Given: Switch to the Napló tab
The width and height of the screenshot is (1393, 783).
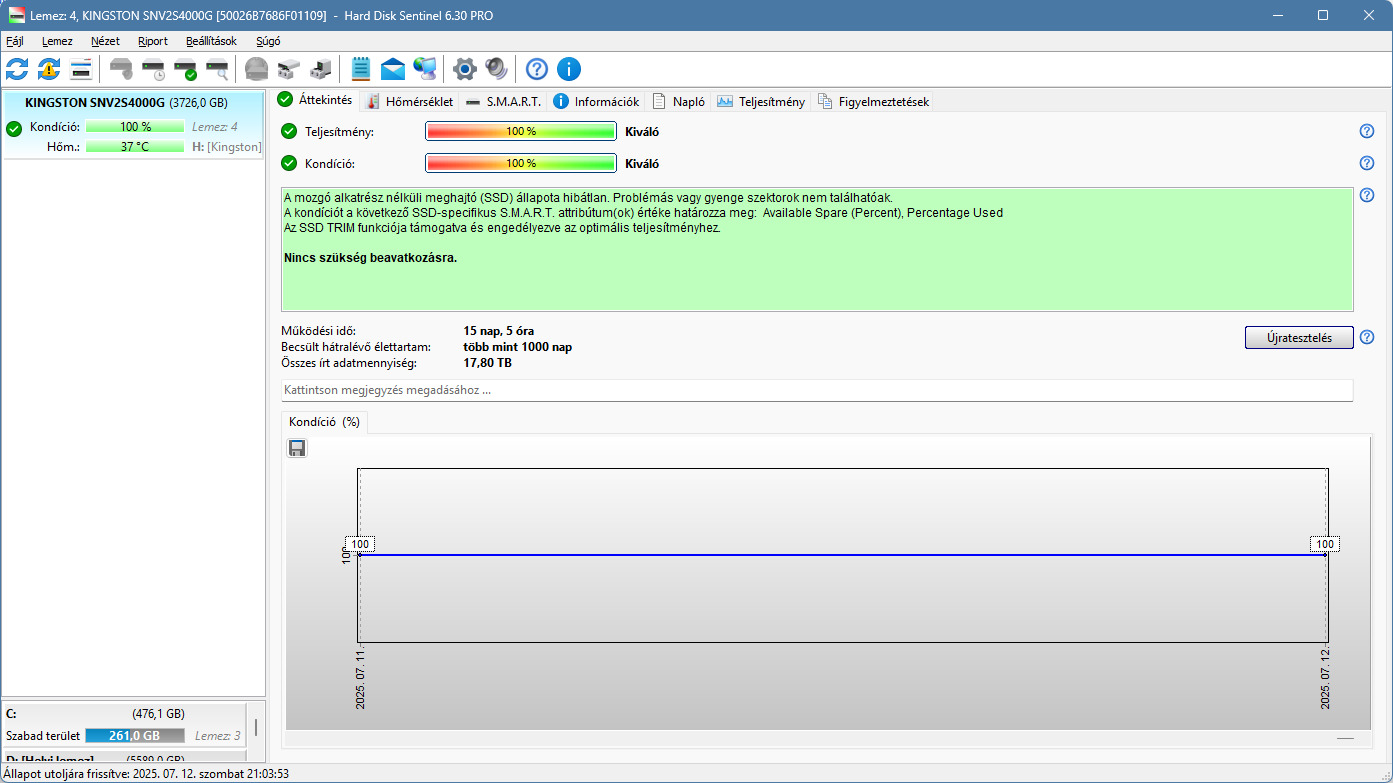Looking at the screenshot, I should click(x=679, y=101).
